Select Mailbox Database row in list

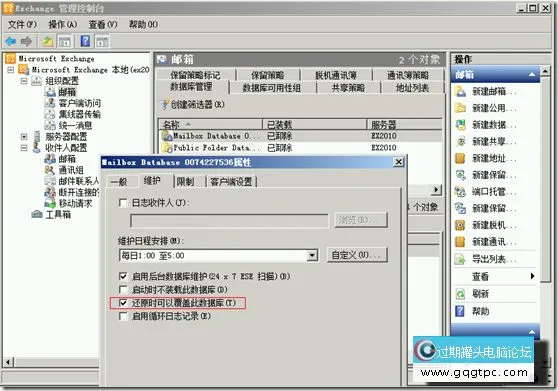(x=300, y=136)
